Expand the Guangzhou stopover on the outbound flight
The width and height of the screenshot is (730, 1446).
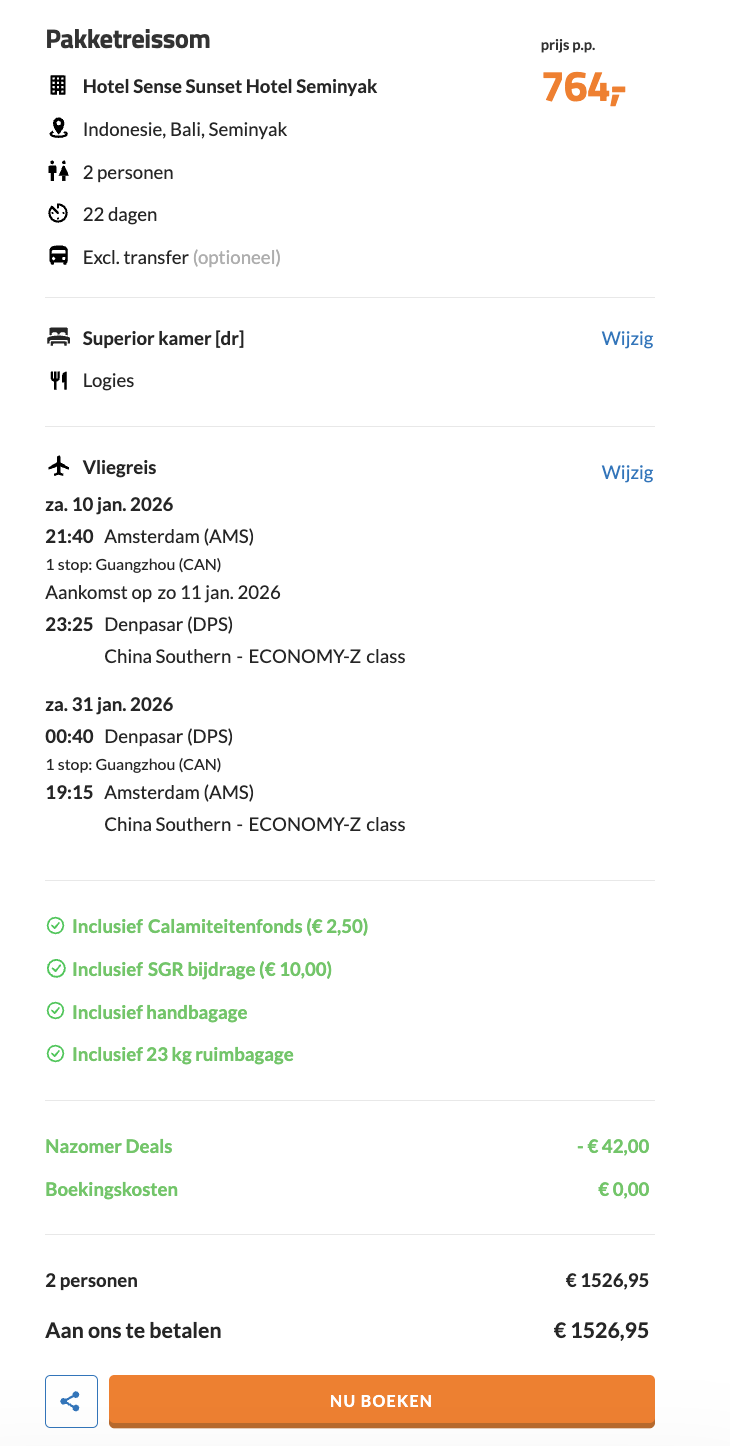coord(134,566)
